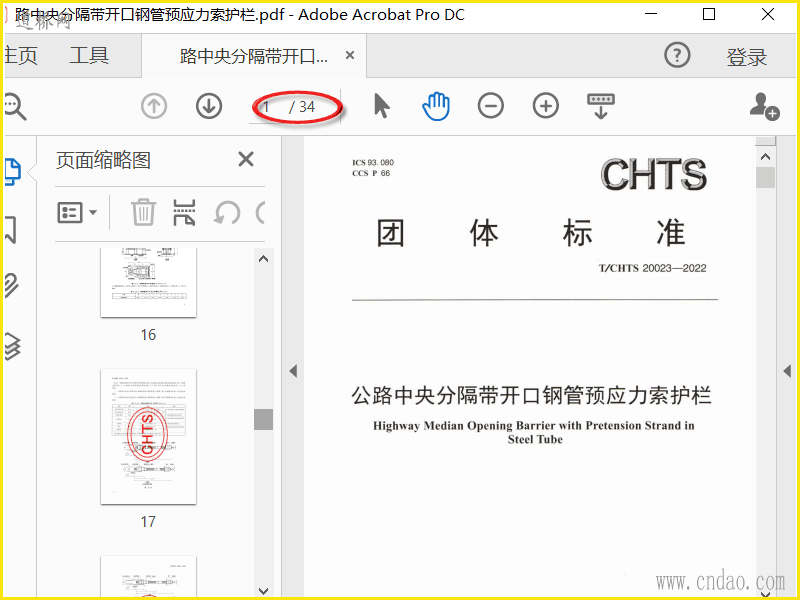
Task: Click the thumbnail panel scroll up arrow
Action: click(263, 259)
